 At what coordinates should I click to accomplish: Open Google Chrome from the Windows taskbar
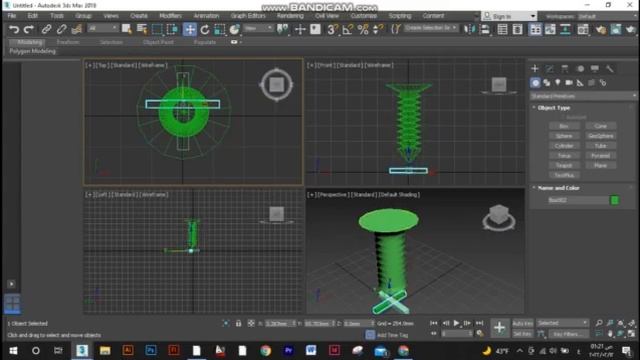(265, 351)
